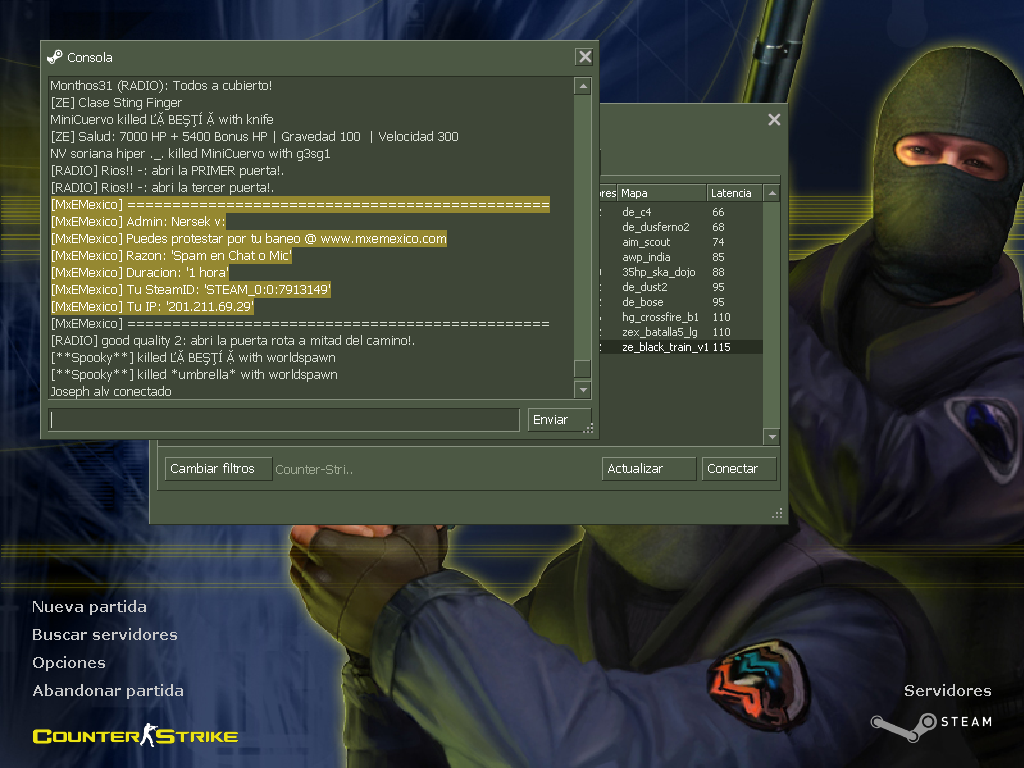
Task: Close the server browser window behind the console
Action: pyautogui.click(x=774, y=120)
